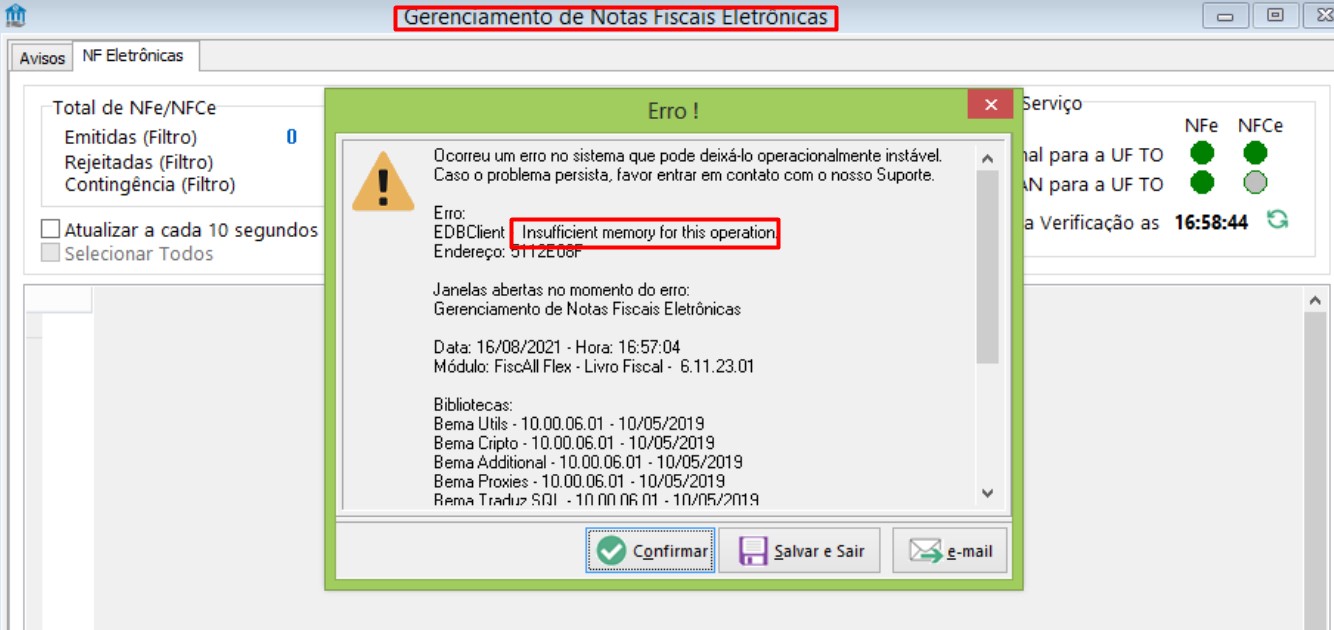Click the 'Bema Additional - 10.00.06.01' line
The image size is (1334, 630).
click(x=588, y=462)
